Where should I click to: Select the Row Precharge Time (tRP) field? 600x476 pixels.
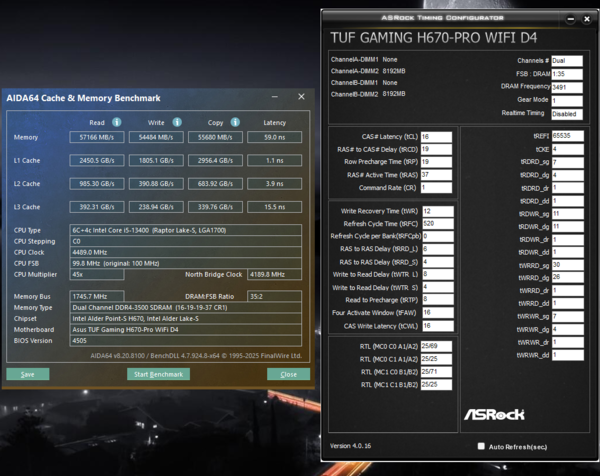437,162
